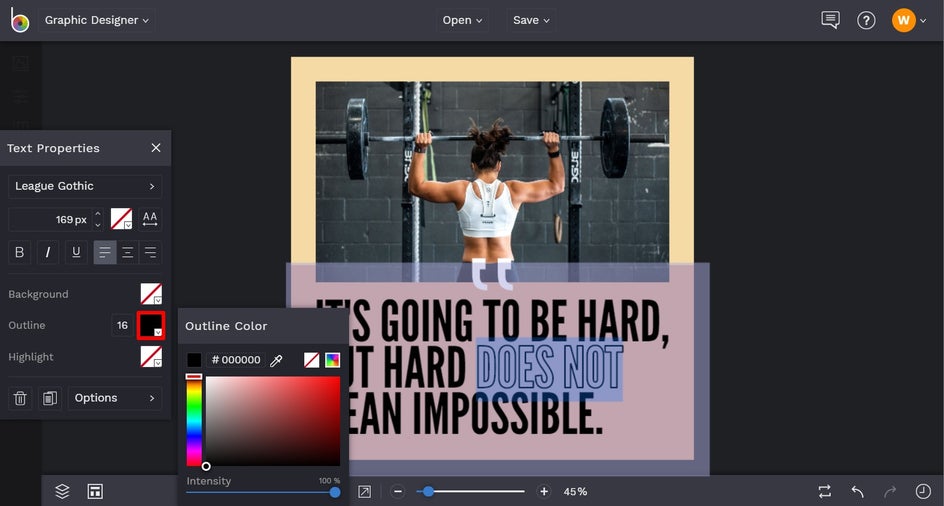Open the Background color swatch
Screen dimensions: 944x506
[151, 294]
